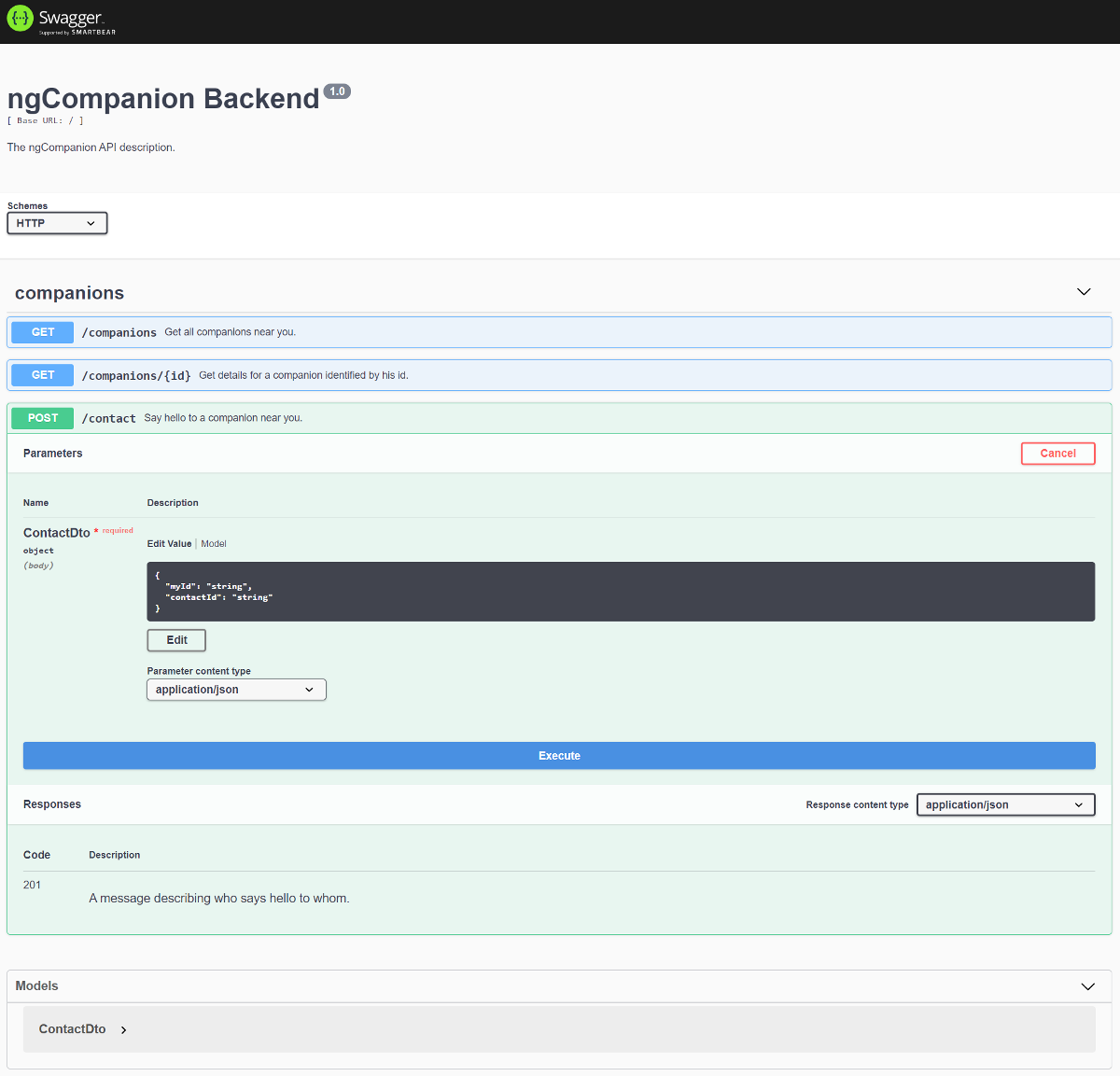Viewport: 1120px width, 1076px height.
Task: Click the GET badge for /companions
Action: (43, 332)
